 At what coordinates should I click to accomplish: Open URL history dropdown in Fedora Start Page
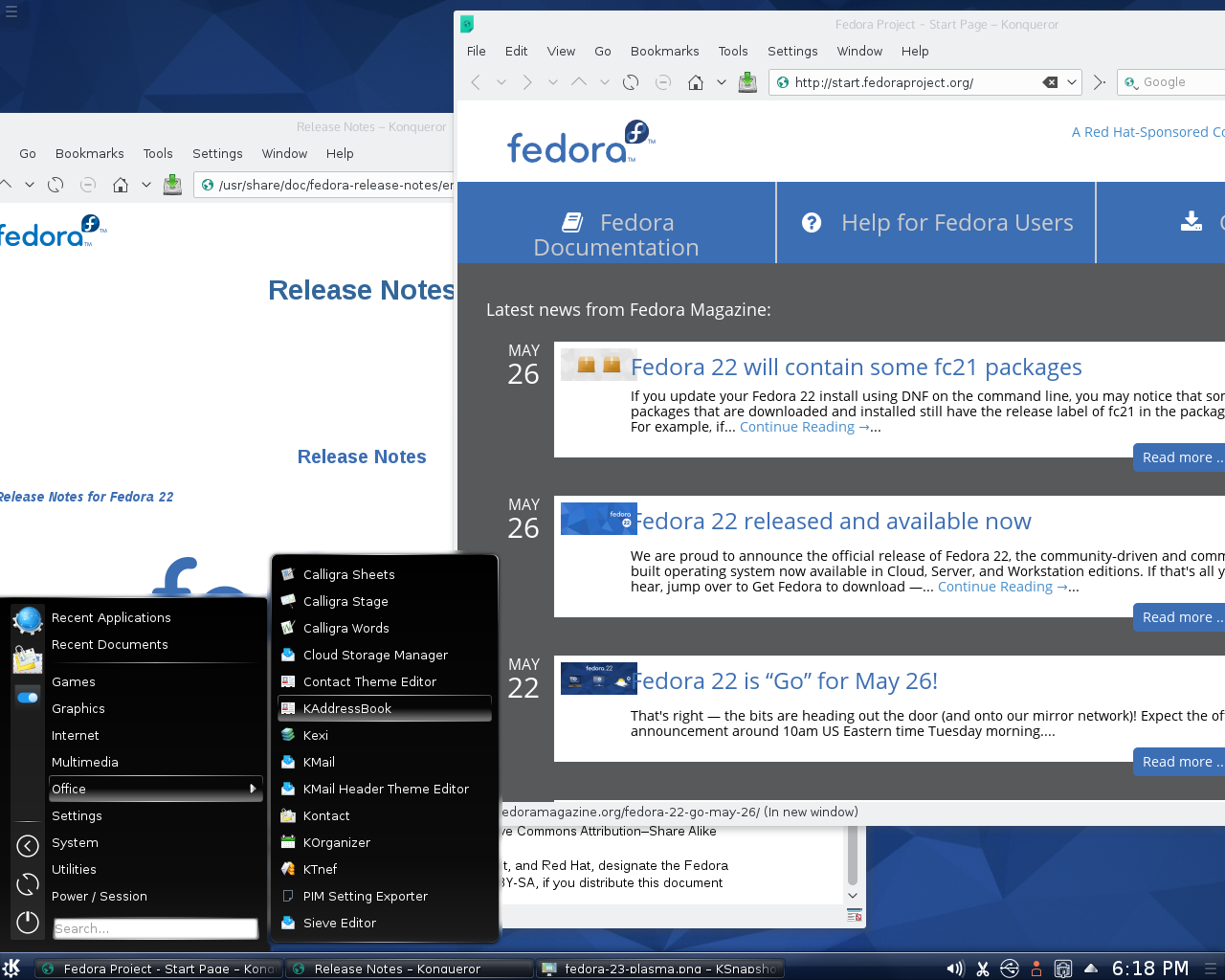tap(1072, 82)
